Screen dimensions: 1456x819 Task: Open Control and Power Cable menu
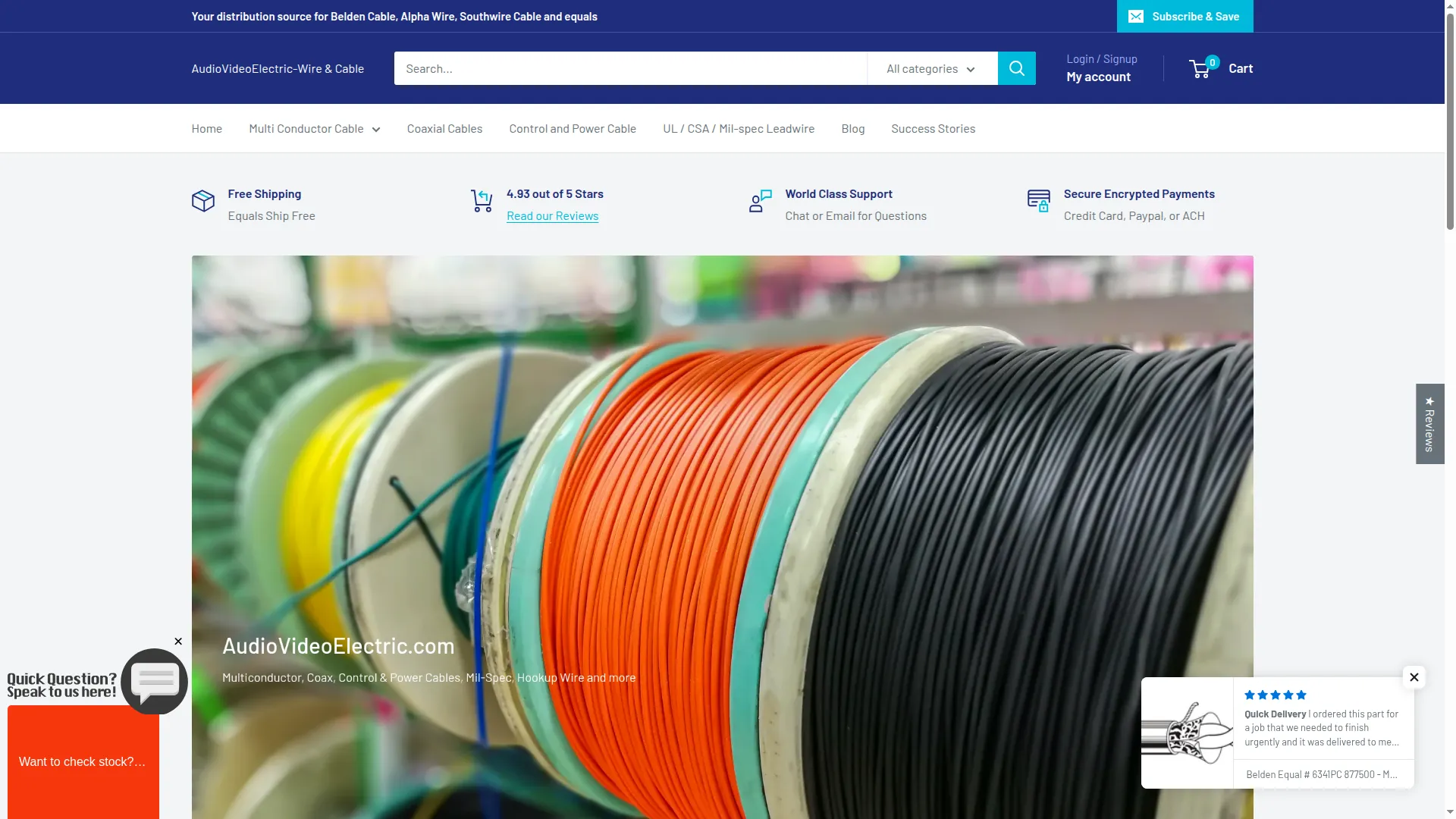point(573,129)
